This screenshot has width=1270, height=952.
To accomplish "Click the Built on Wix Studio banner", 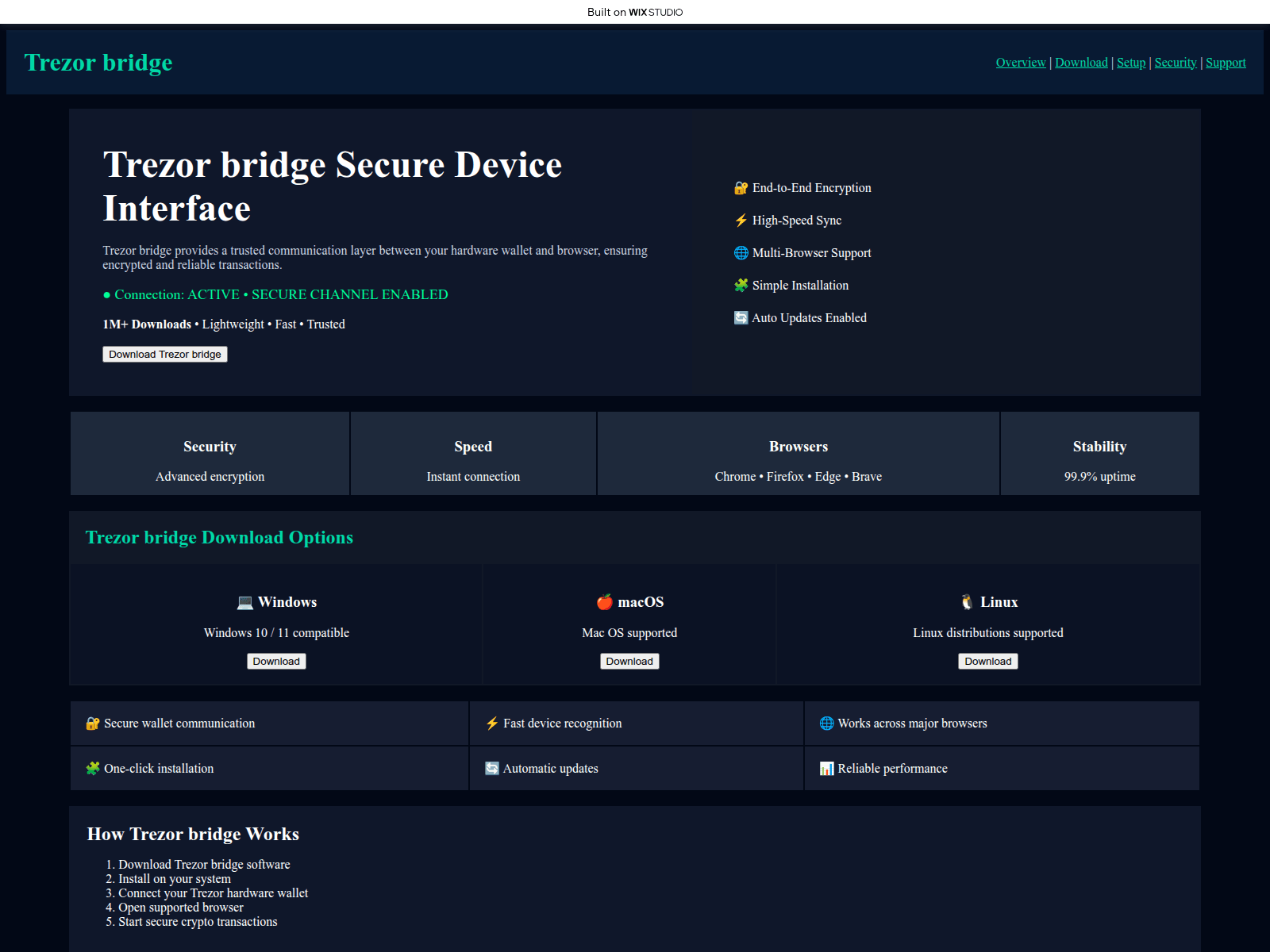I will [635, 12].
